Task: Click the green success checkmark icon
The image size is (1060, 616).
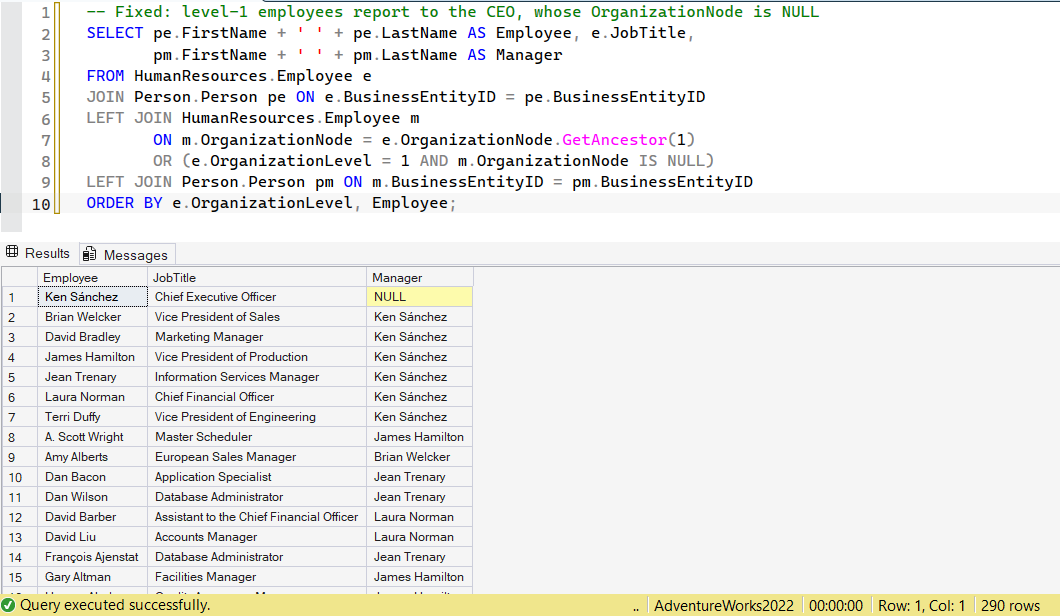Action: point(8,605)
